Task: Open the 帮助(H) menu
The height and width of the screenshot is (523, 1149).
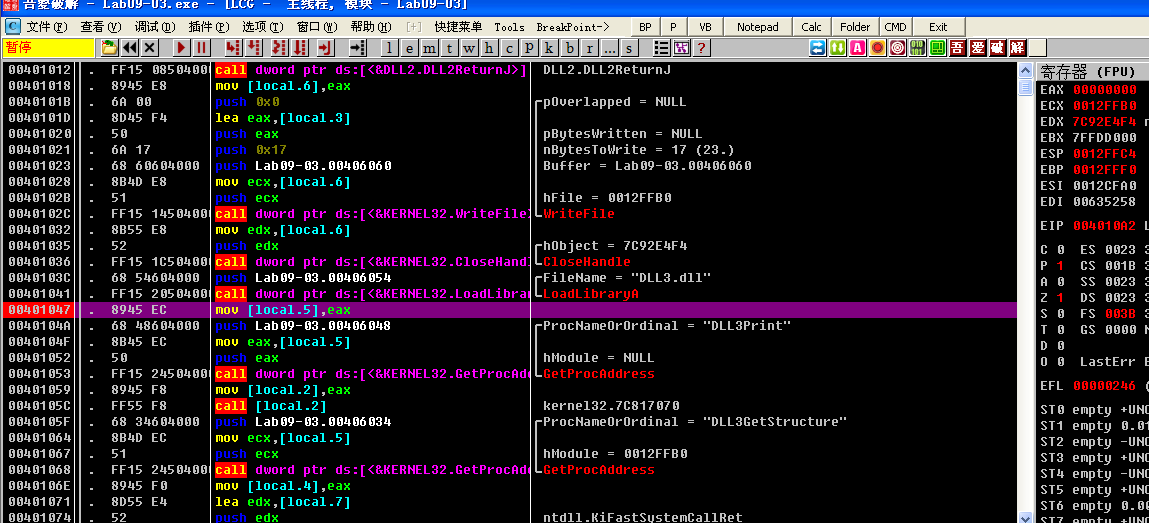Action: pyautogui.click(x=371, y=27)
